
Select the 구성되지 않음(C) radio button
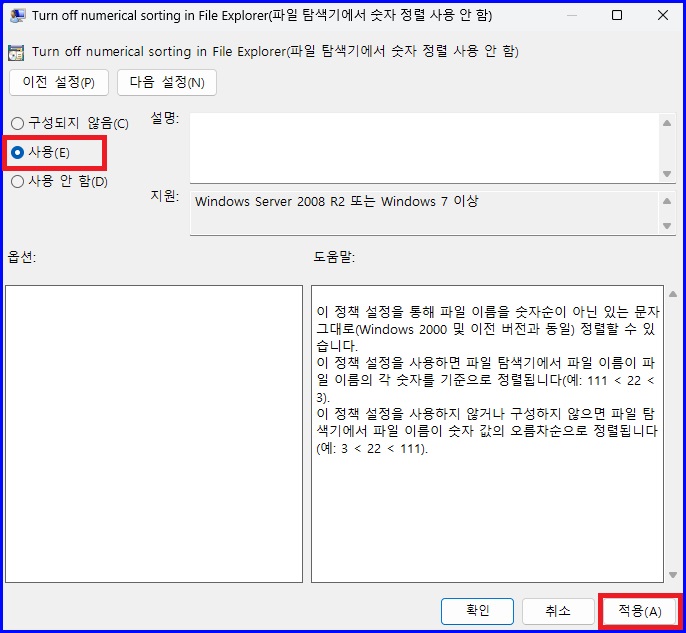pyautogui.click(x=70, y=123)
